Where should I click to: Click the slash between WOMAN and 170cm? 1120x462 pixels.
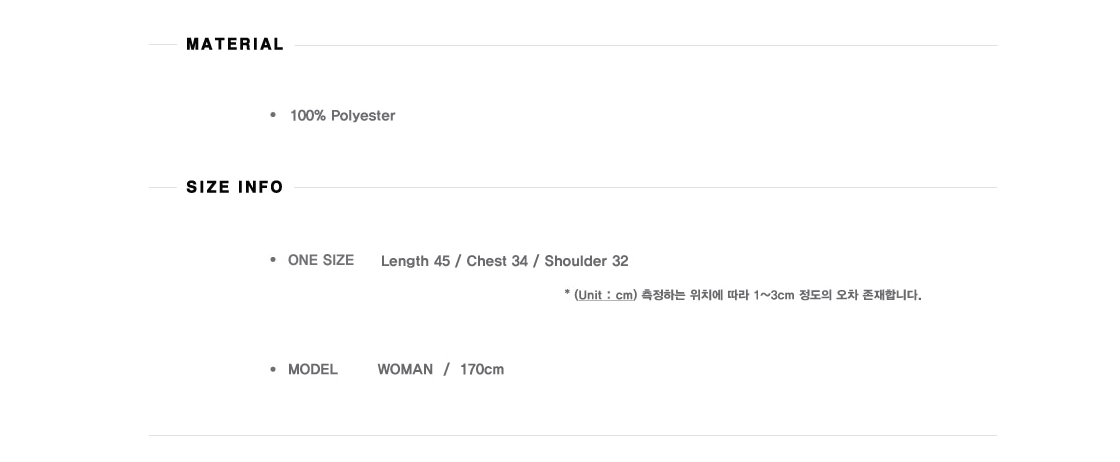(x=446, y=369)
